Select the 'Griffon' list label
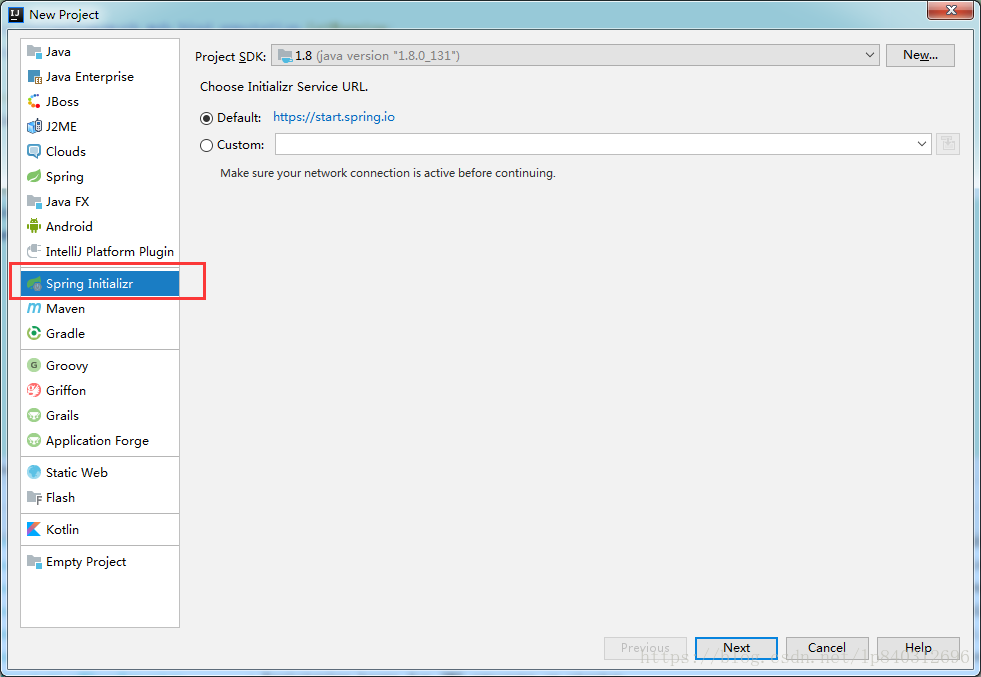Image resolution: width=981 pixels, height=677 pixels. [x=66, y=390]
